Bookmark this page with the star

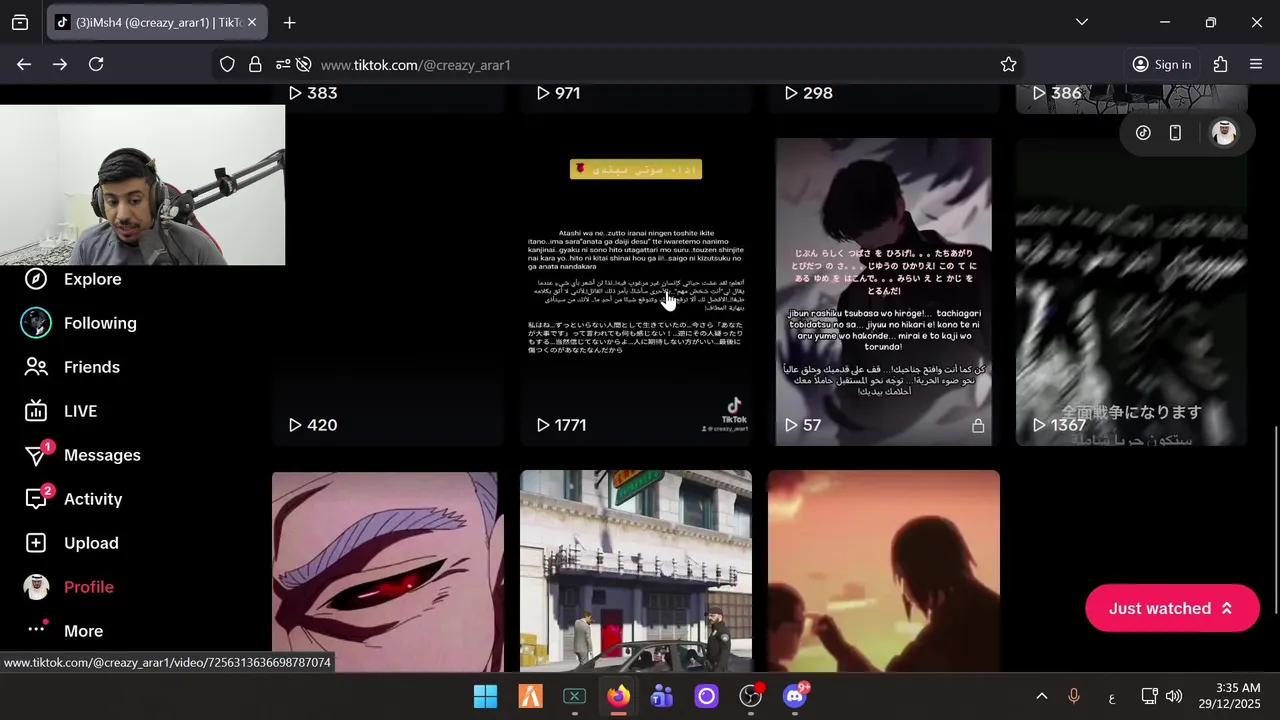[1008, 64]
